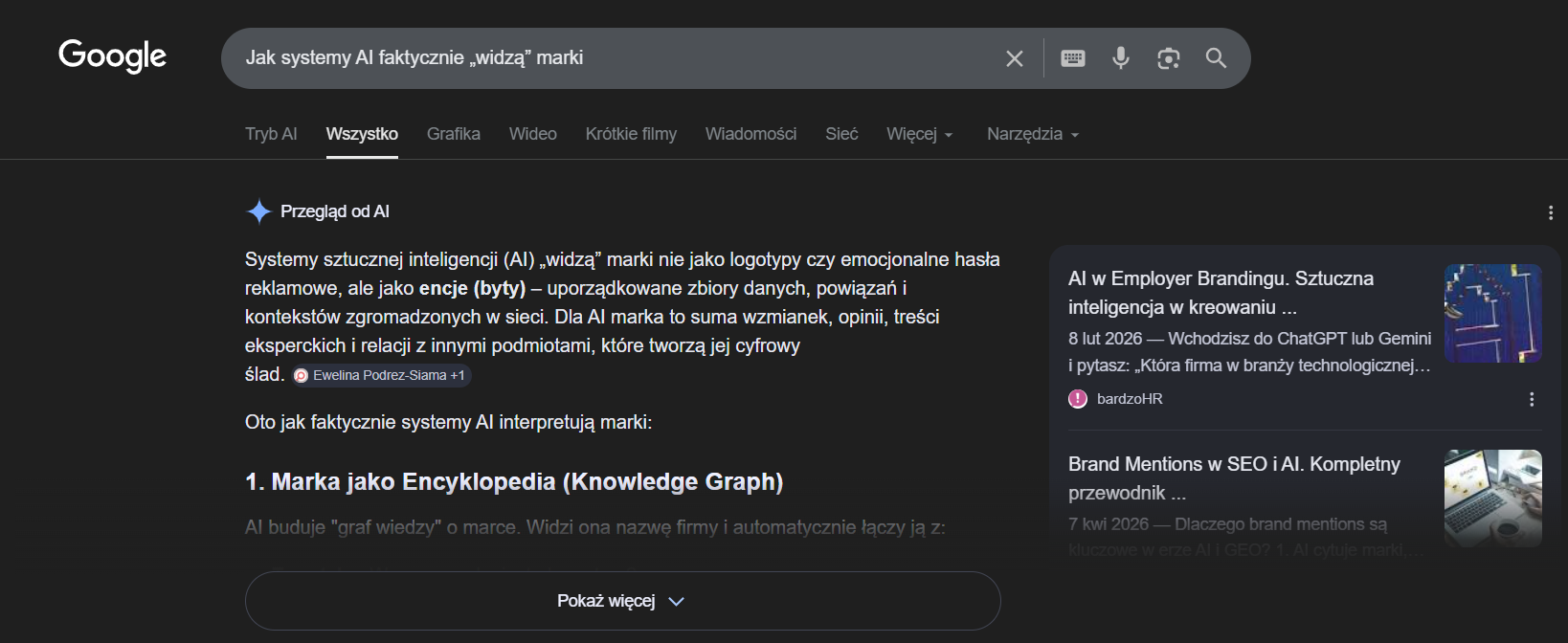Click into the search query field
Viewport: 1568px width, 643px height.
point(613,58)
